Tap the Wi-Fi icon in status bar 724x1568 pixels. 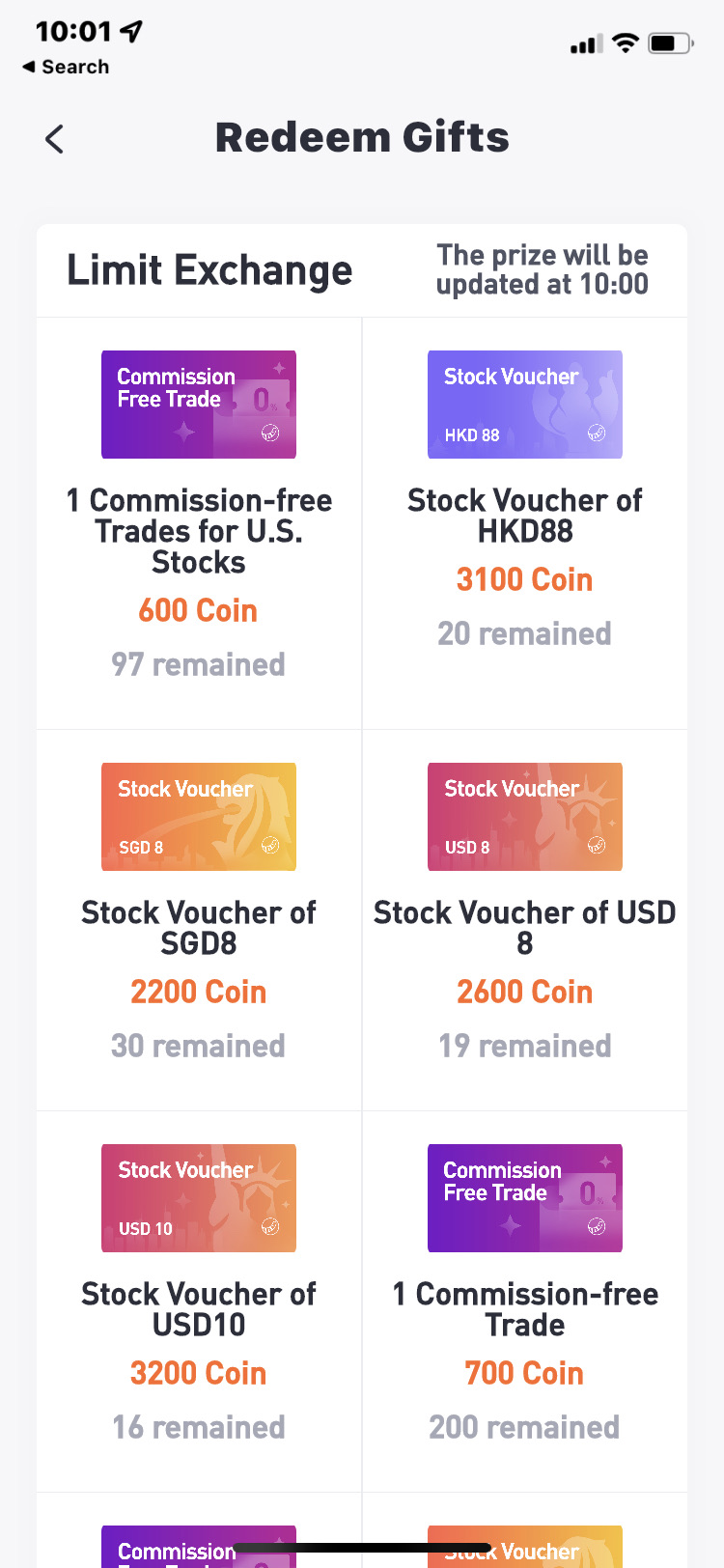point(626,43)
